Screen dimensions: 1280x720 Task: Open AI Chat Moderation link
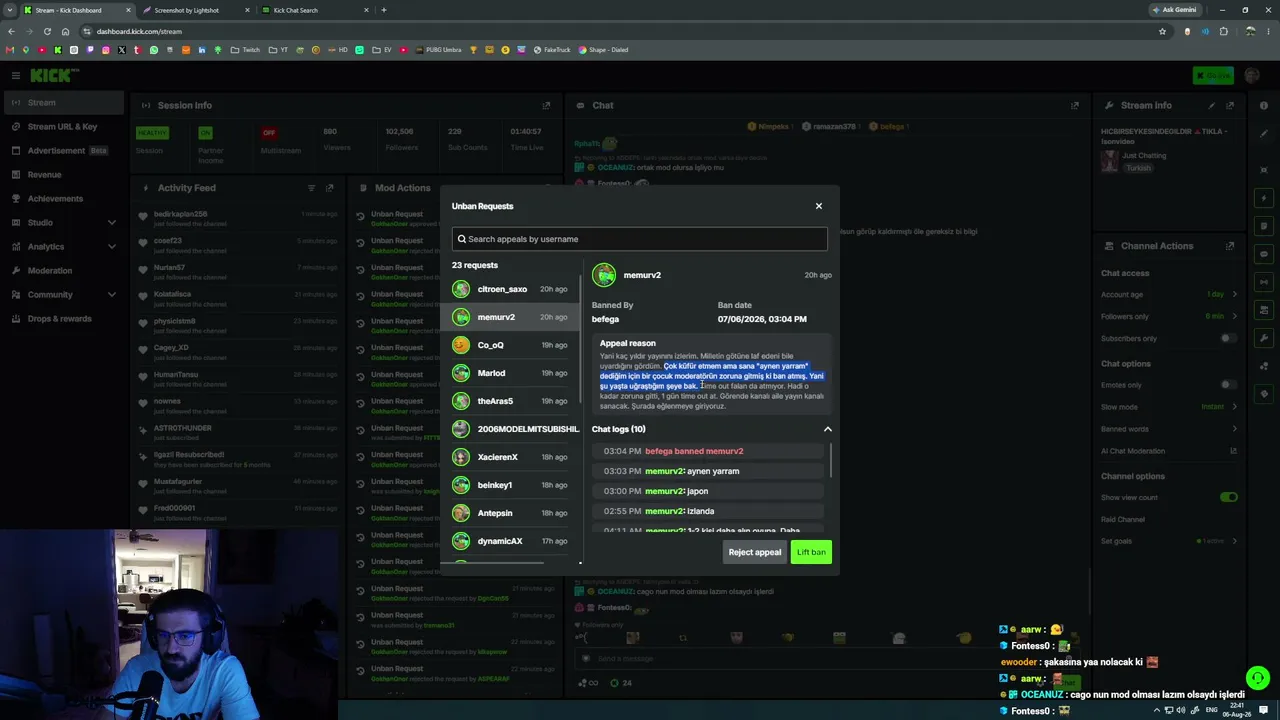tap(1169, 451)
